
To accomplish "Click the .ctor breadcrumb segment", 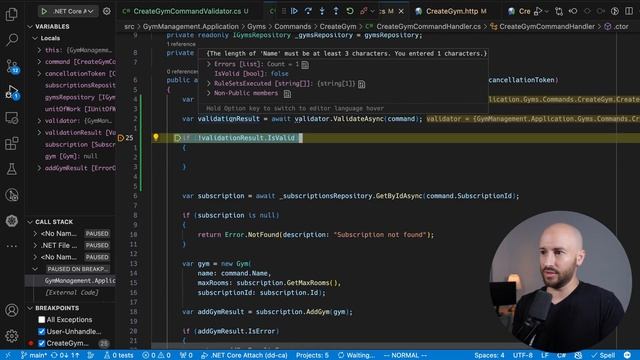I will (621, 27).
